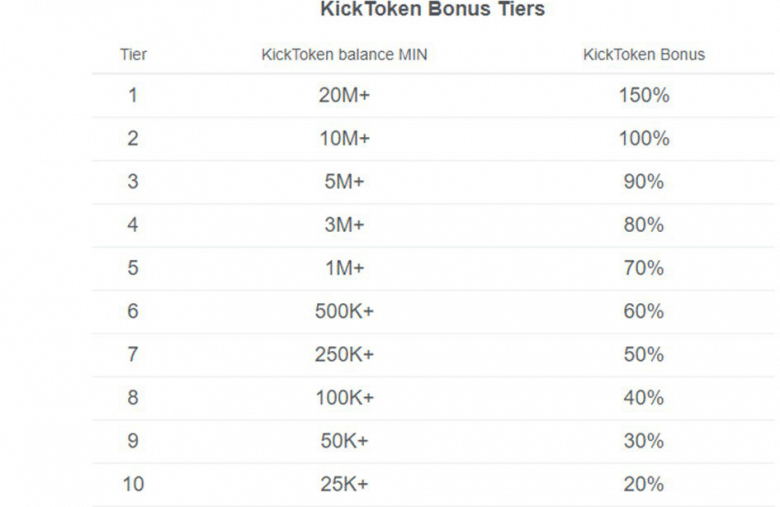Select the 40% bonus value
Image resolution: width=780 pixels, height=507 pixels.
click(x=644, y=398)
